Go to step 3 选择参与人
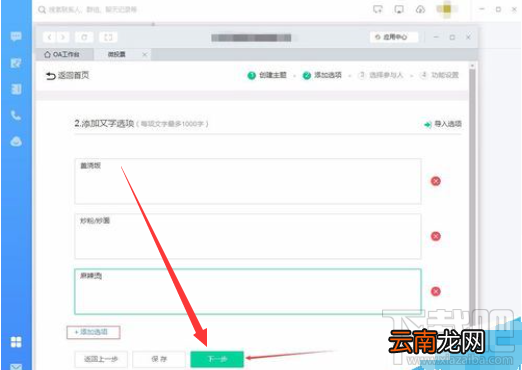522x370 pixels. pos(380,75)
